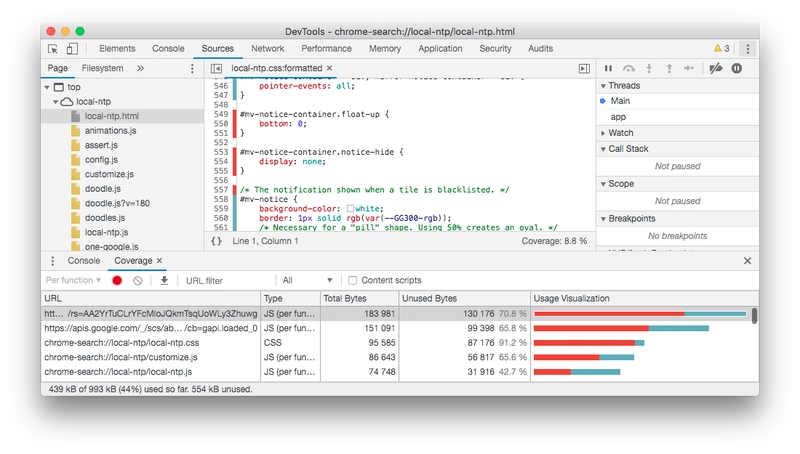Select the Page navigator tab
The width and height of the screenshot is (800, 454).
coord(58,68)
